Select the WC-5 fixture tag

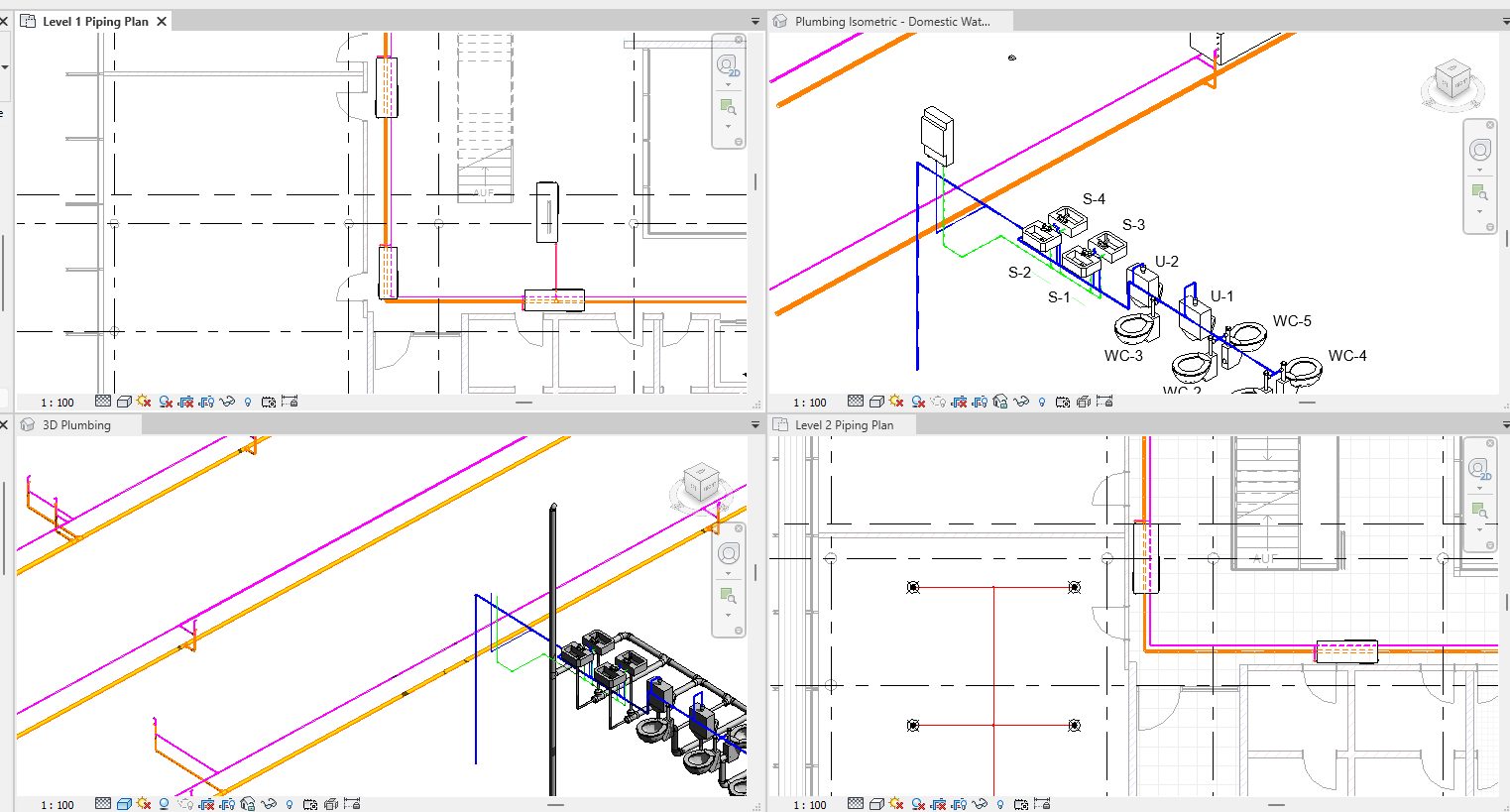(1292, 321)
